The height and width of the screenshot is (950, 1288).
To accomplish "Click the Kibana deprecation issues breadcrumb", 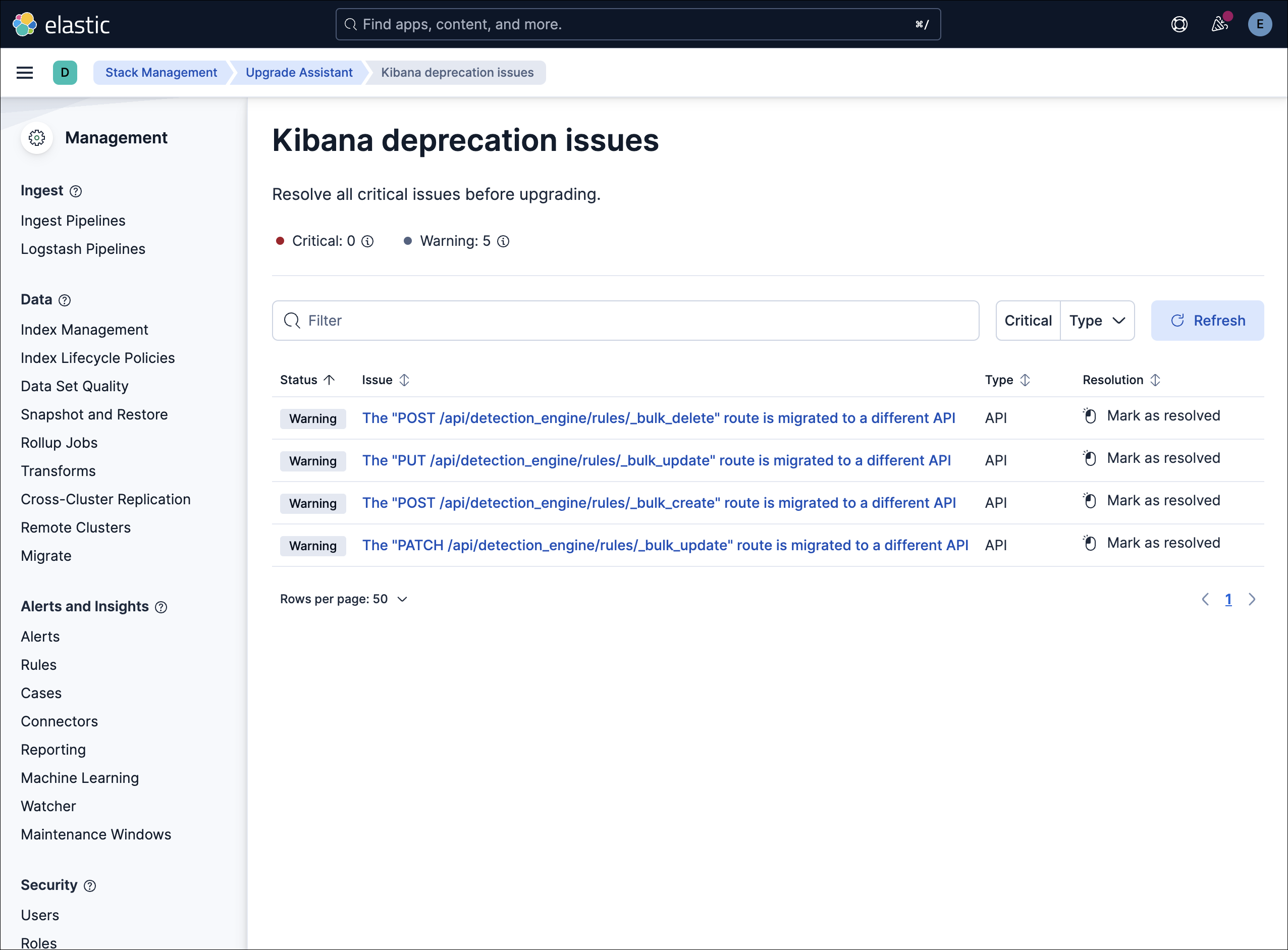I will point(457,73).
